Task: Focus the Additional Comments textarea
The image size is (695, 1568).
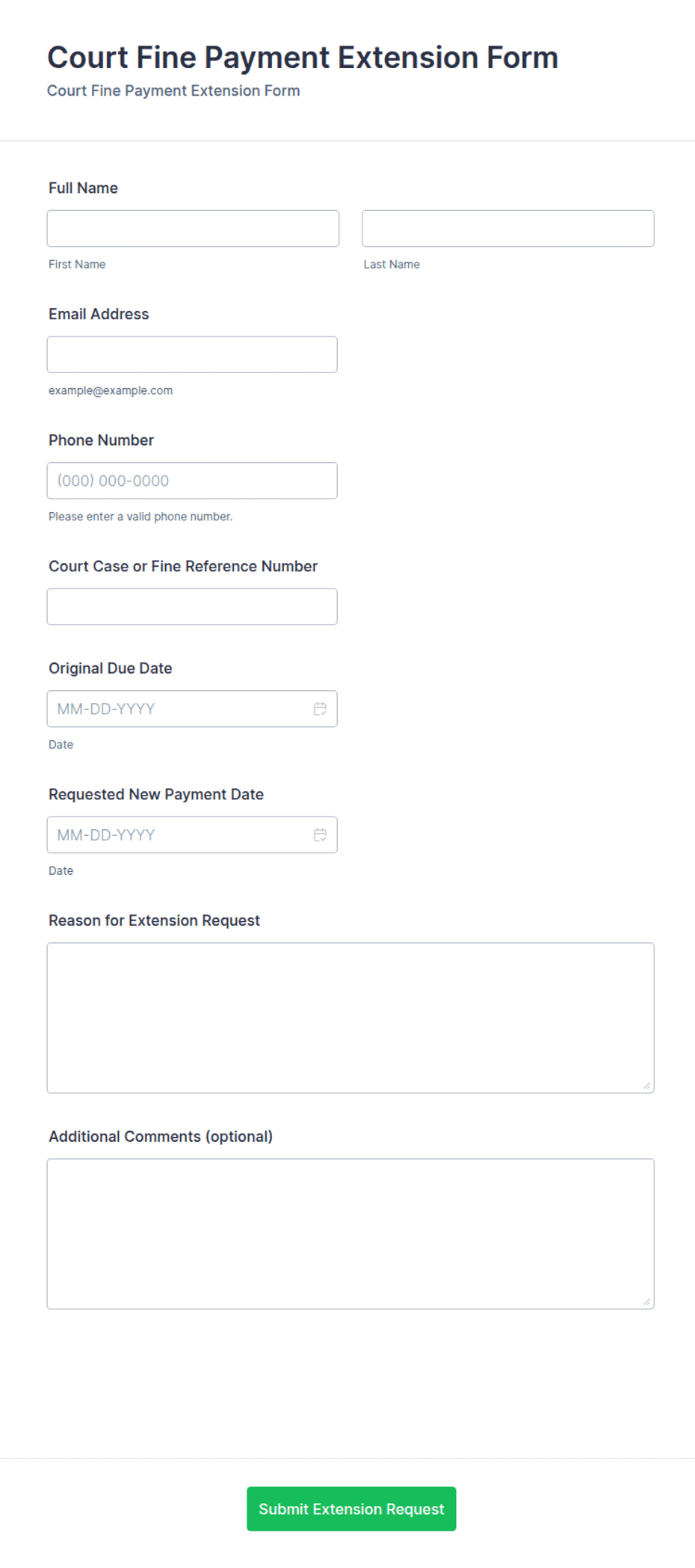Action: point(350,1234)
